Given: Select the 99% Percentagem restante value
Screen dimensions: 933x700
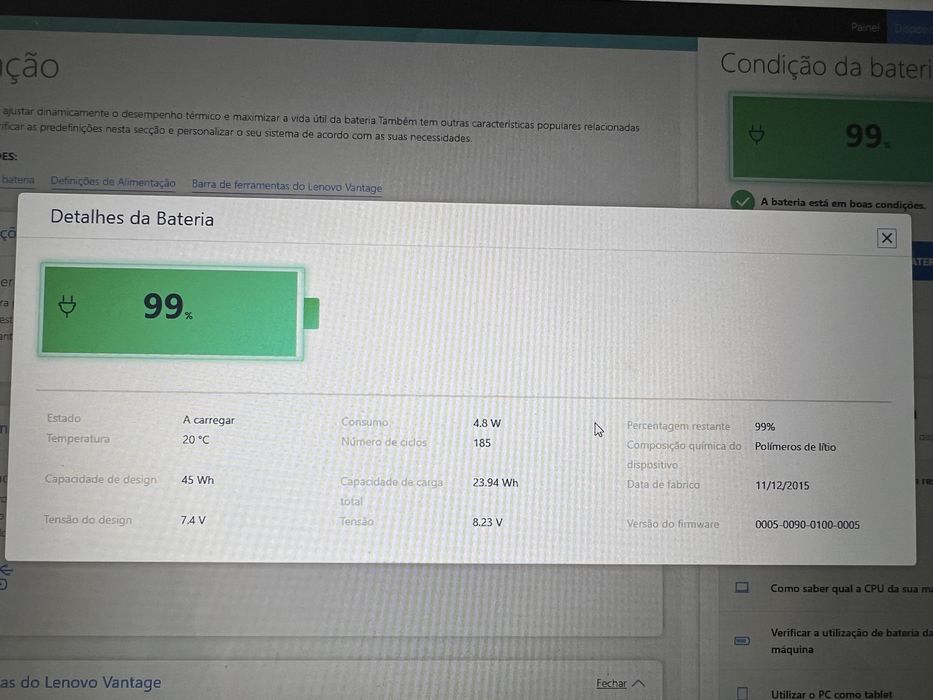Looking at the screenshot, I should pos(765,427).
